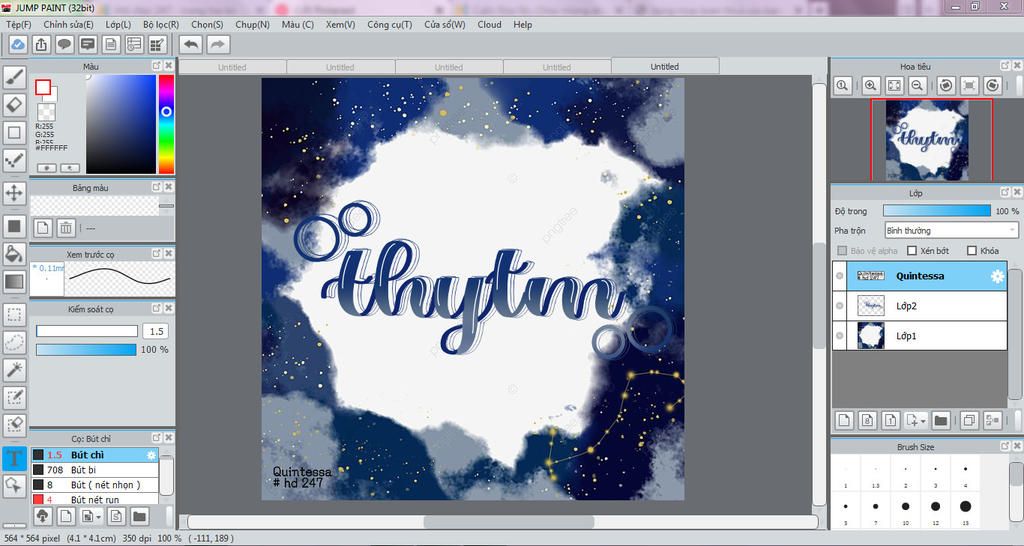Select the transparent color swatch

[46, 111]
